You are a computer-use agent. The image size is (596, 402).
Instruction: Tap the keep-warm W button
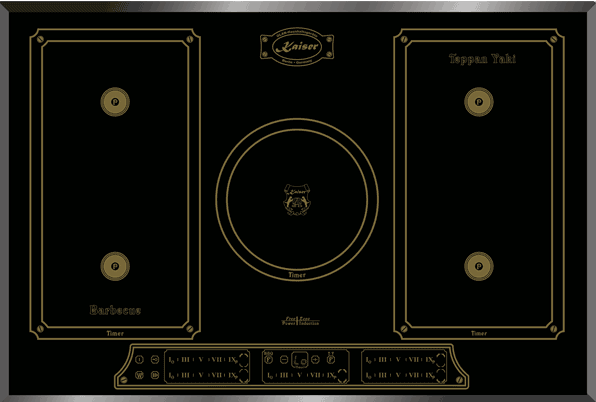tap(139, 375)
